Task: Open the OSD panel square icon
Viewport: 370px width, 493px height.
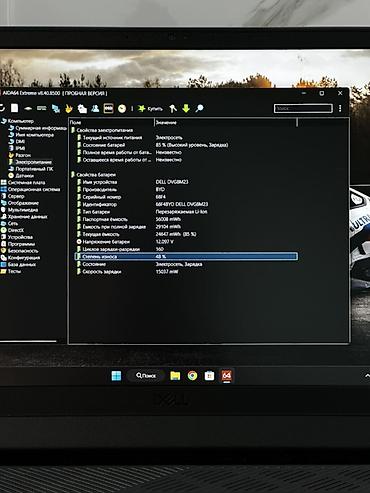Action: tap(108, 108)
